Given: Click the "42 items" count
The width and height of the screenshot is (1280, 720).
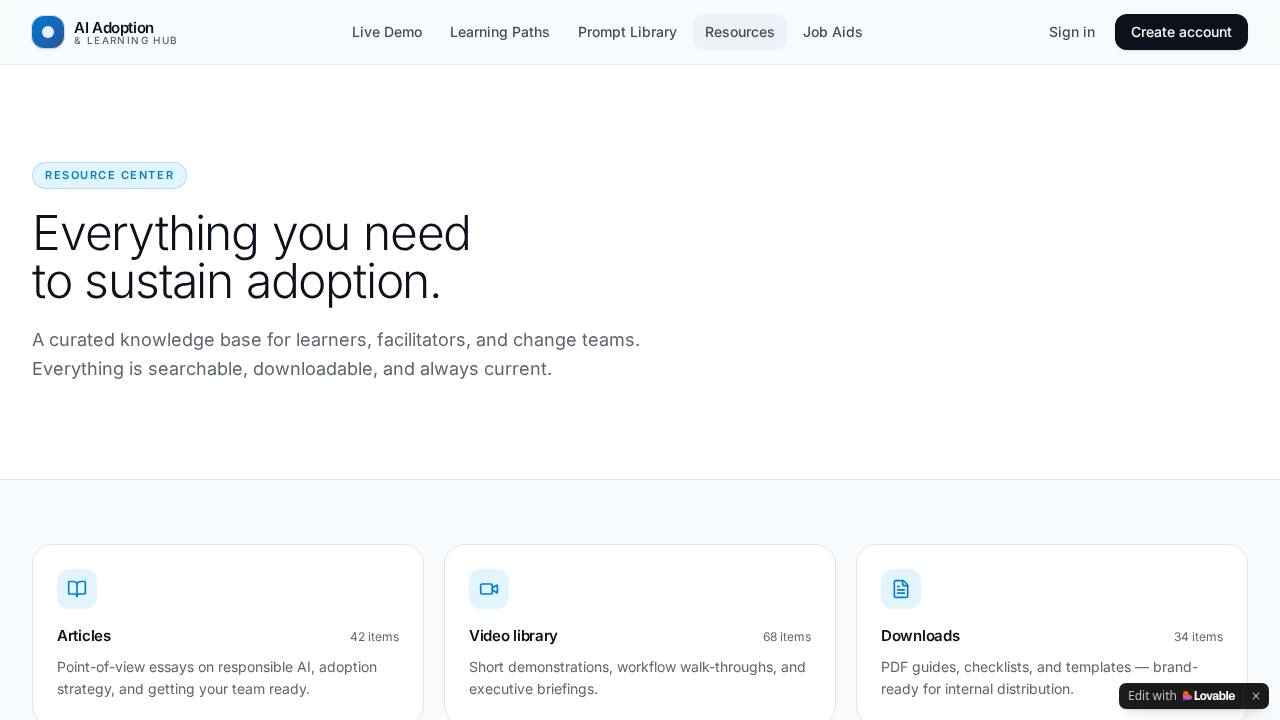Looking at the screenshot, I should [x=374, y=637].
